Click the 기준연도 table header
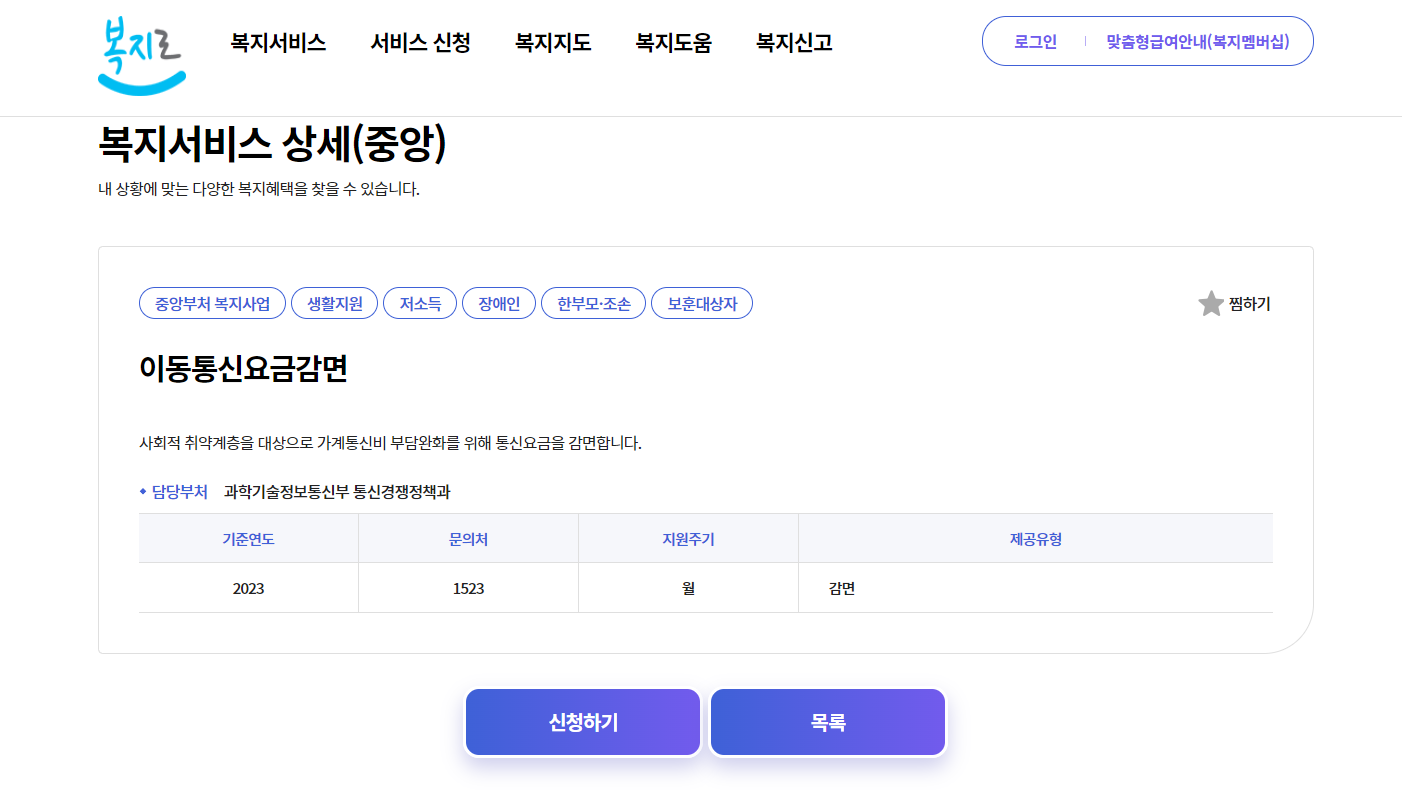 (248, 538)
